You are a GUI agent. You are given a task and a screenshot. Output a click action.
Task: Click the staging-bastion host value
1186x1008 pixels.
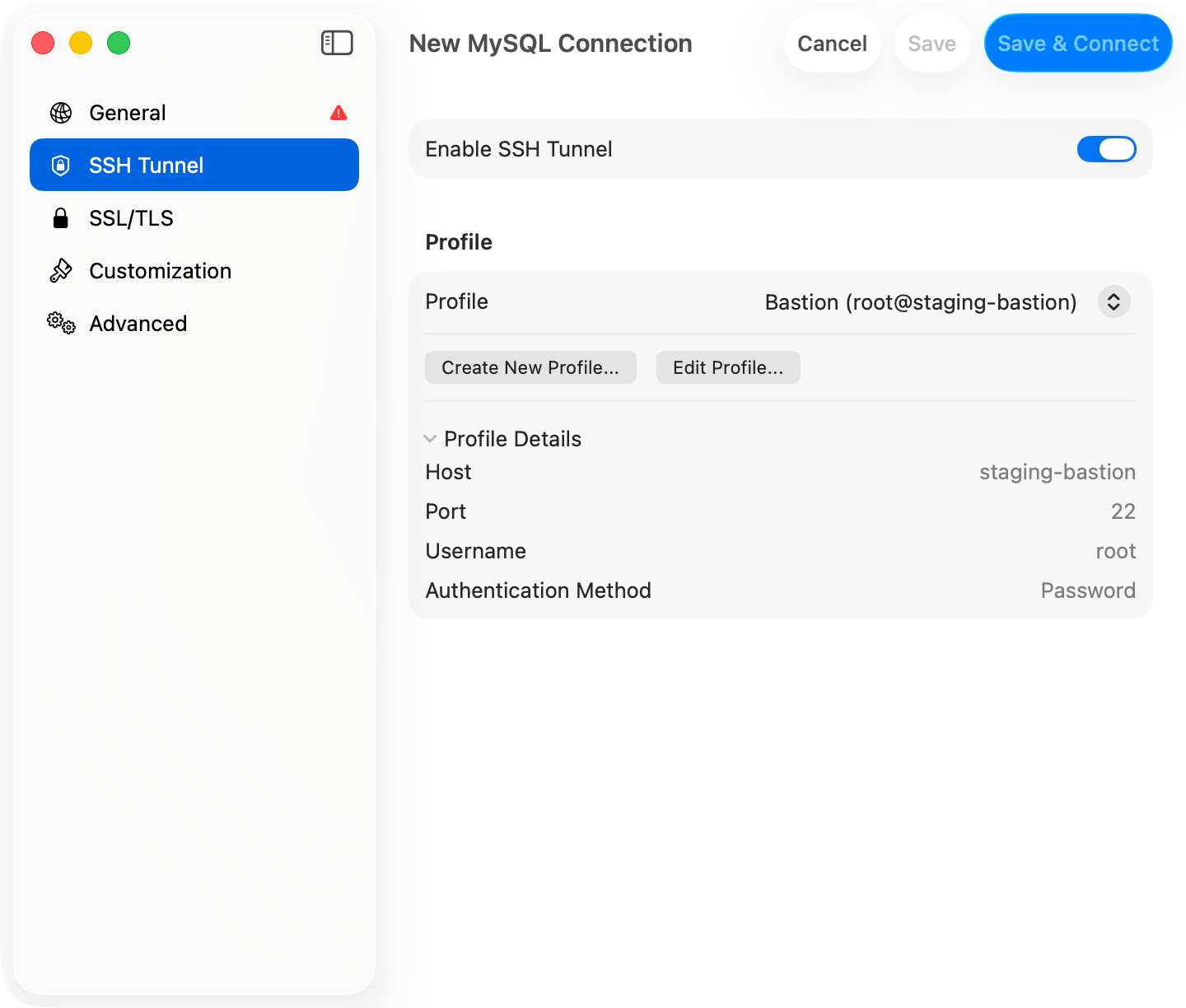(1057, 472)
